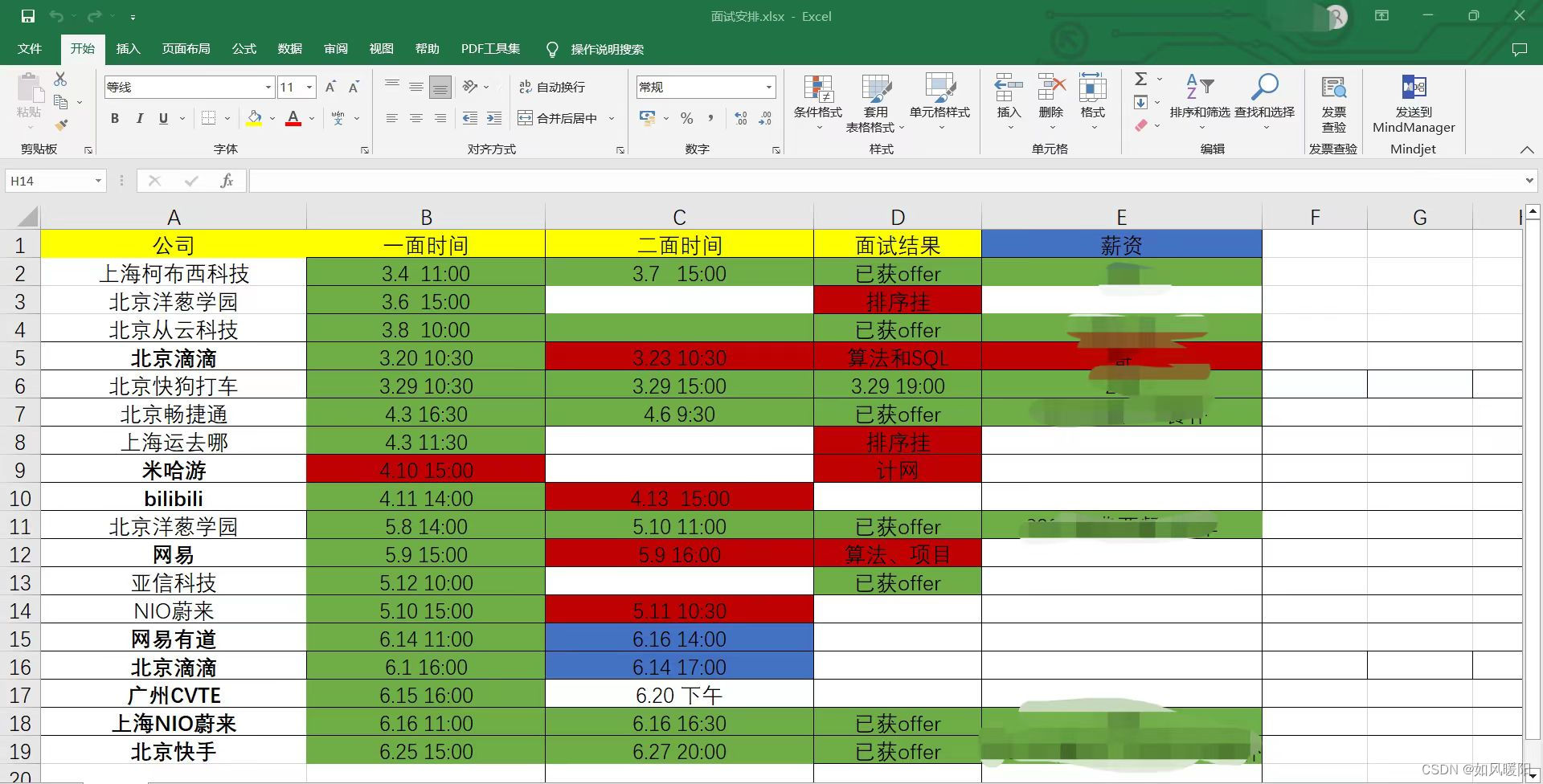
Task: Click the comma style icon
Action: click(710, 118)
